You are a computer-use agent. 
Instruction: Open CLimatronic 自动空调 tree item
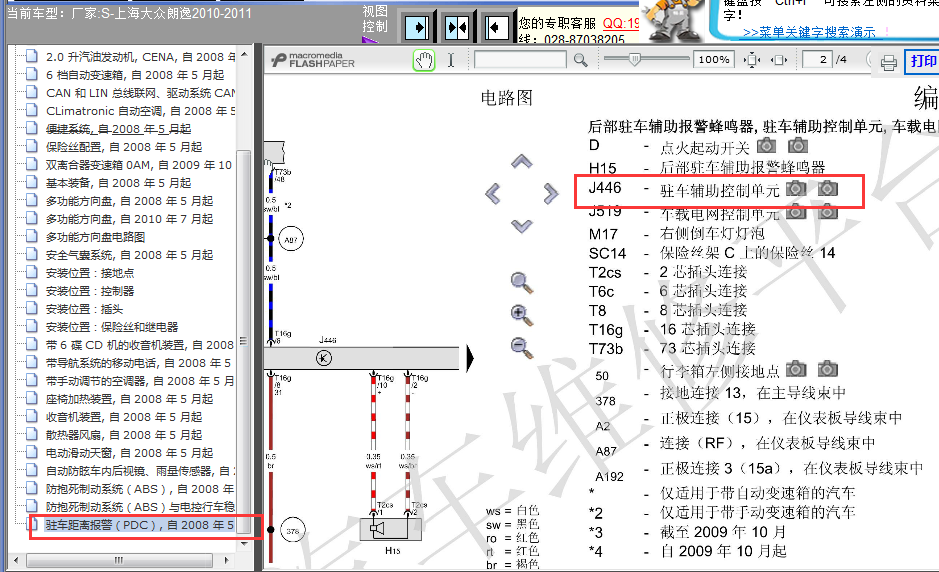coord(141,111)
